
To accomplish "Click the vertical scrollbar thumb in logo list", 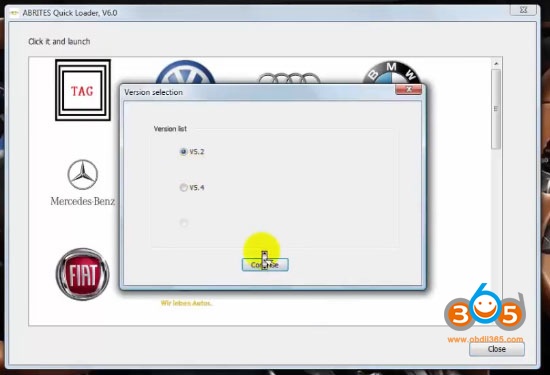I will click(x=496, y=109).
